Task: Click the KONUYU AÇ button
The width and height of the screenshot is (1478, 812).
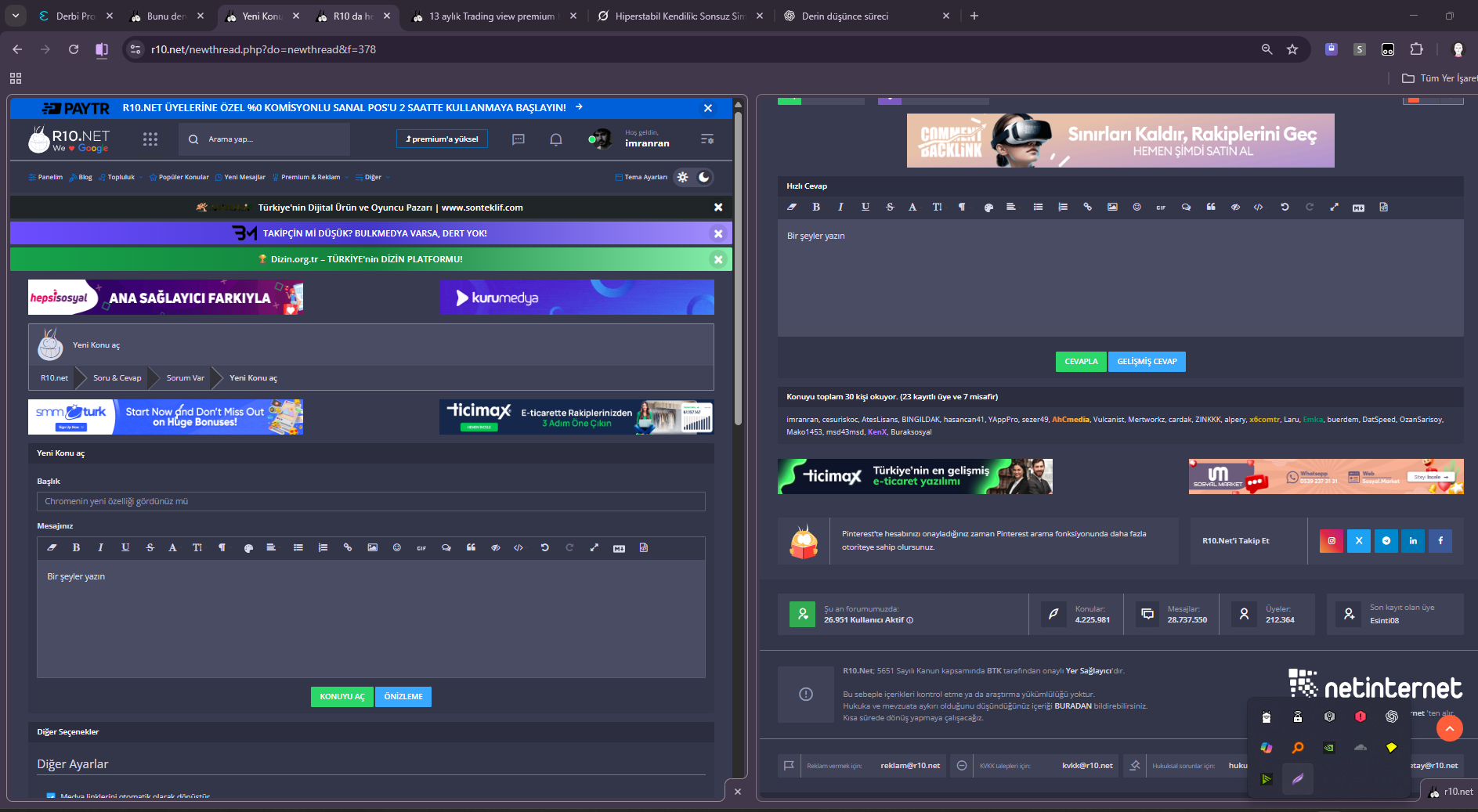Action: tap(342, 697)
